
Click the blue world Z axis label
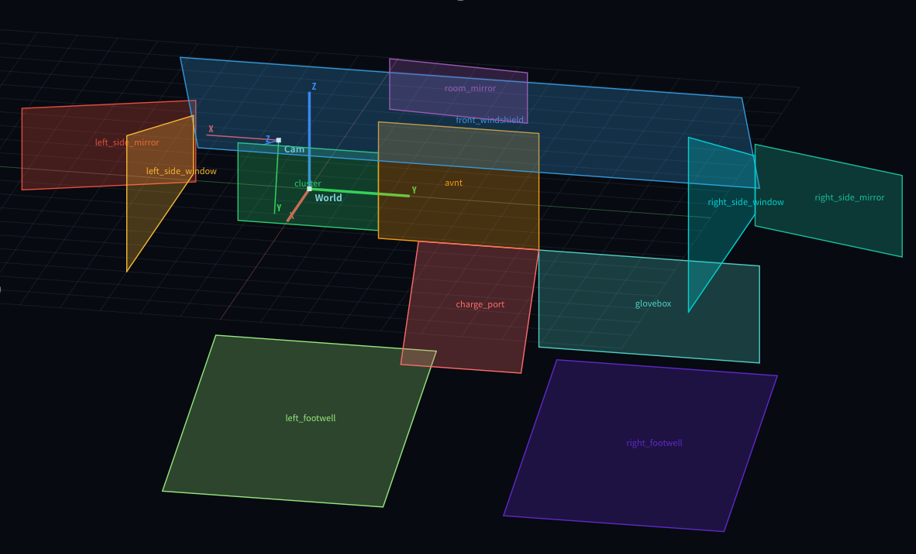tap(314, 86)
